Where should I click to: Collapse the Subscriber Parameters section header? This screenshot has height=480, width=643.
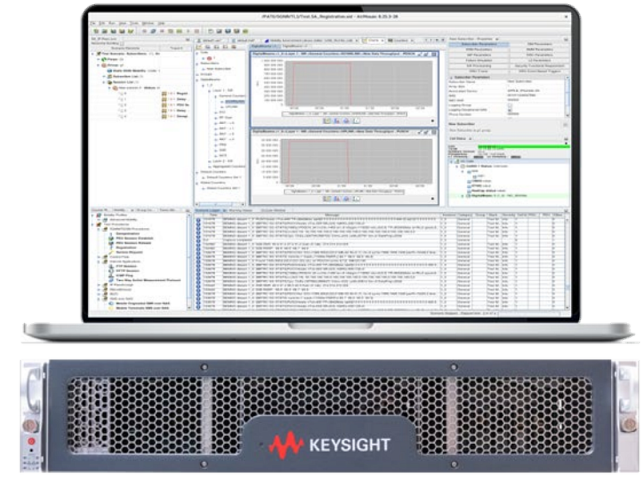(452, 77)
